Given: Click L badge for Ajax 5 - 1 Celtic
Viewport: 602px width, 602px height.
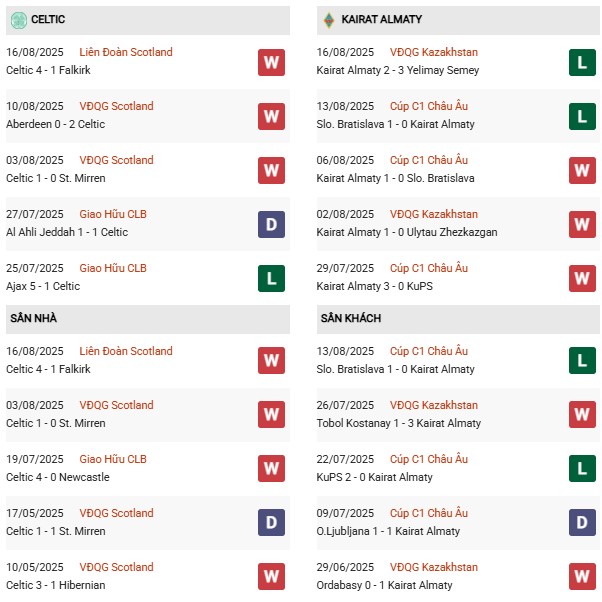Looking at the screenshot, I should (270, 278).
